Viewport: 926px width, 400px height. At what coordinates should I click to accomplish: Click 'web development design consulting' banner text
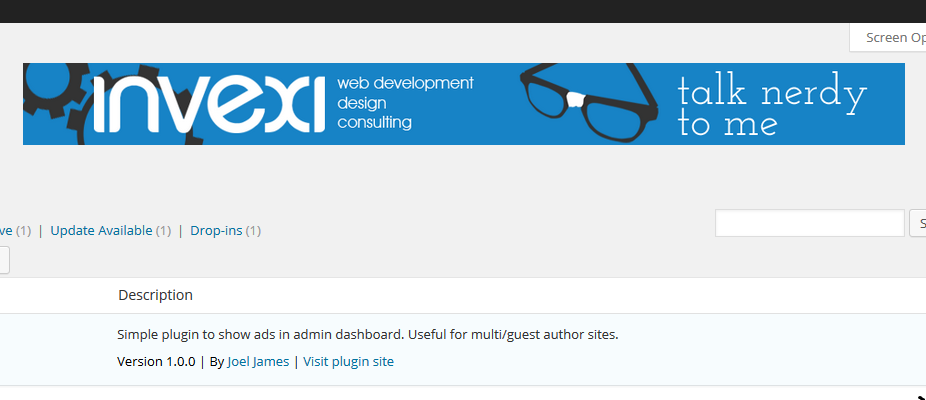[405, 103]
